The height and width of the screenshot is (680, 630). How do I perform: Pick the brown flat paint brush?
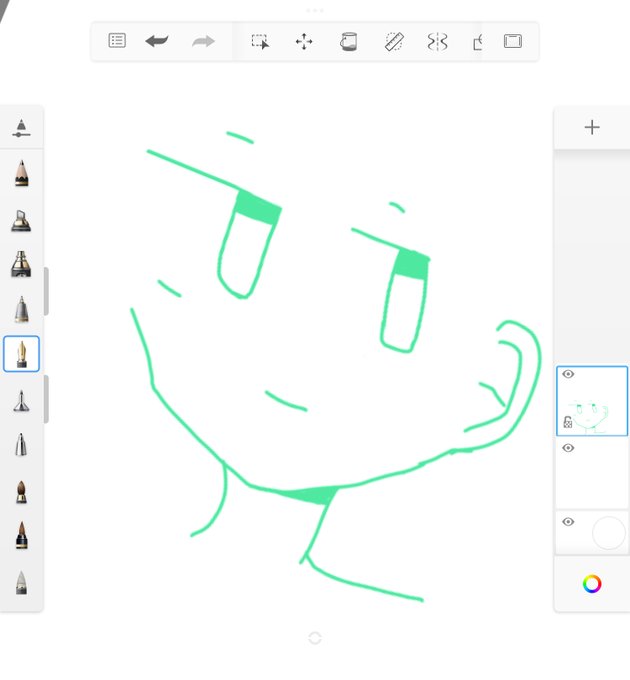click(x=21, y=535)
